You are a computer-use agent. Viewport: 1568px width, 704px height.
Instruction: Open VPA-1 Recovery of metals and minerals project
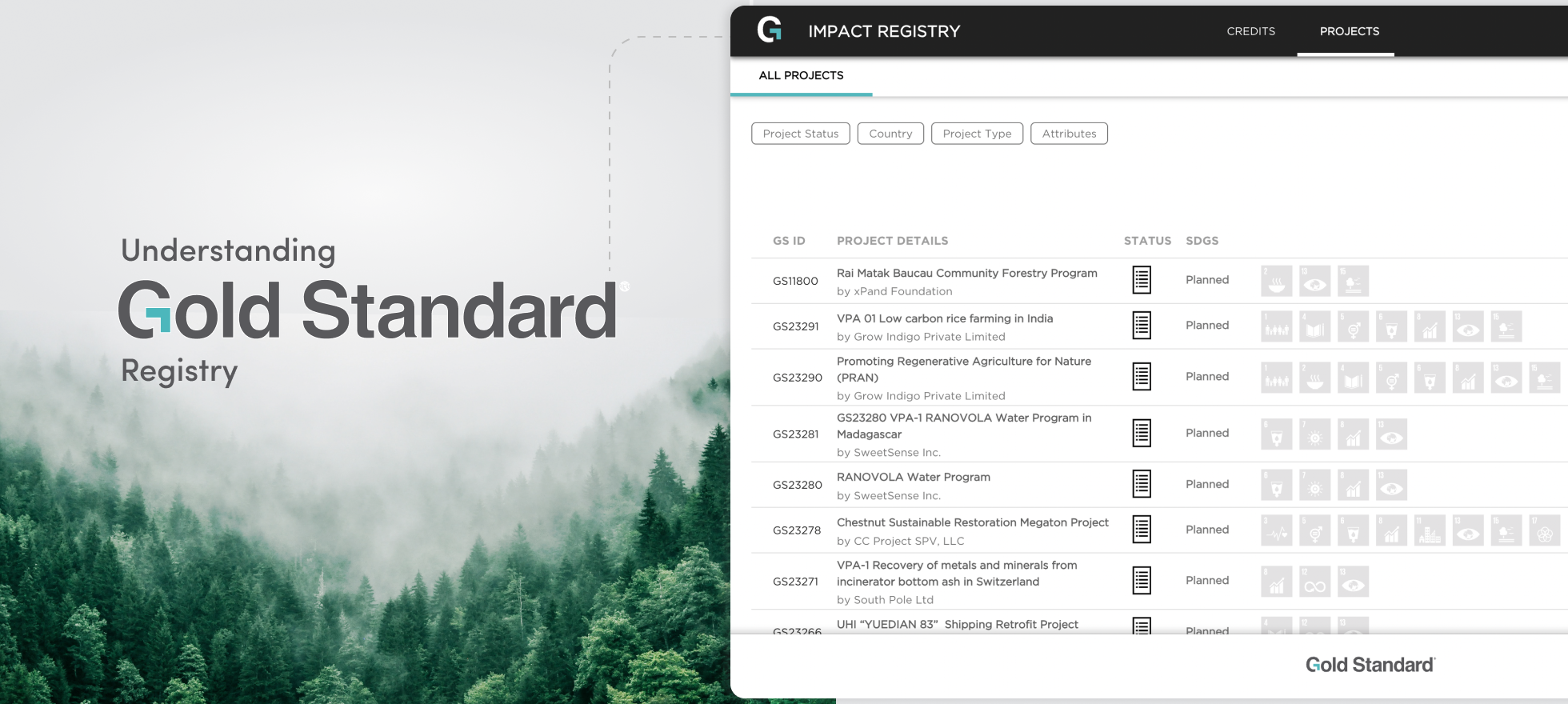click(957, 573)
